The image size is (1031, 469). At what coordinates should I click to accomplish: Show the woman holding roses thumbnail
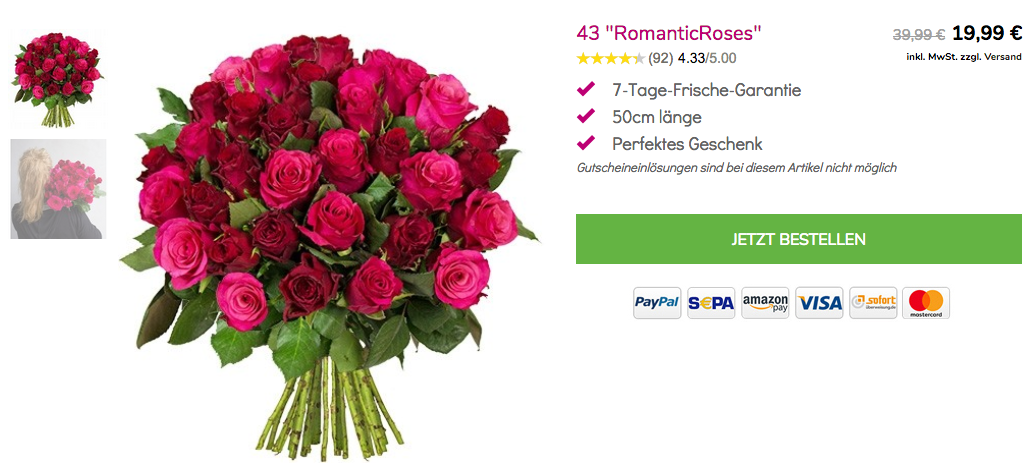point(58,189)
